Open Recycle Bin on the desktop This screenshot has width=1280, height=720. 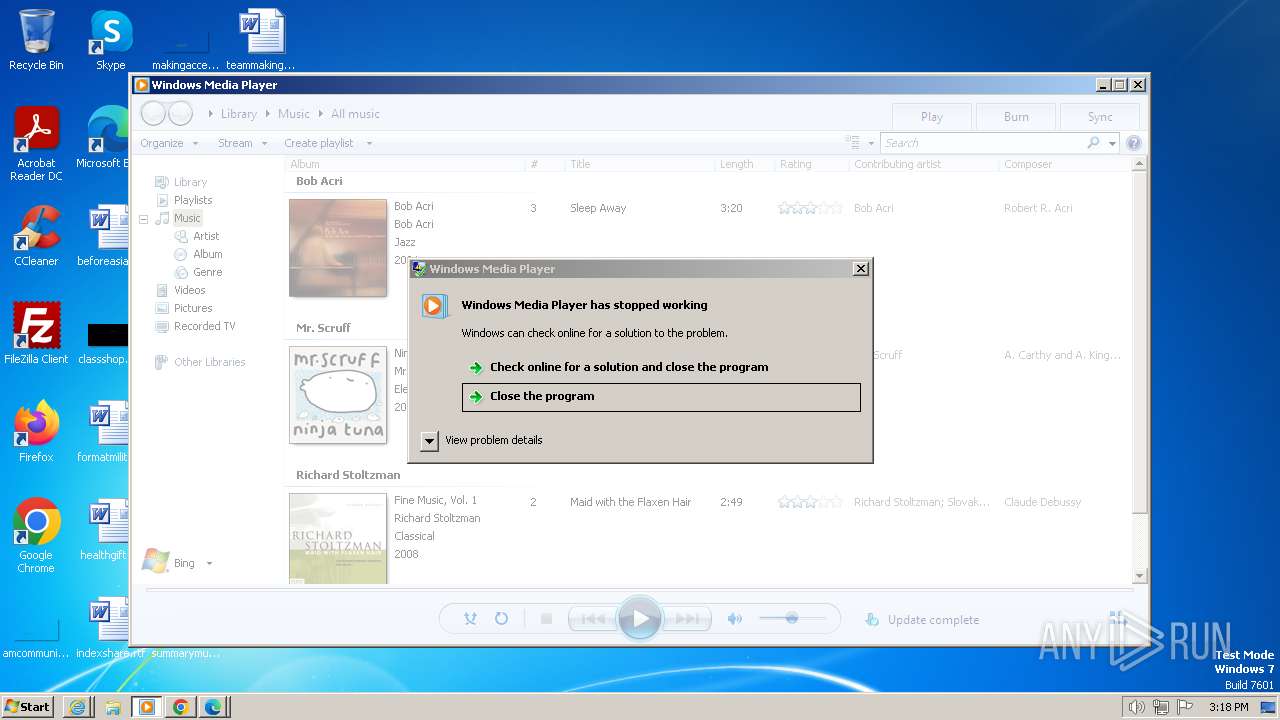36,40
